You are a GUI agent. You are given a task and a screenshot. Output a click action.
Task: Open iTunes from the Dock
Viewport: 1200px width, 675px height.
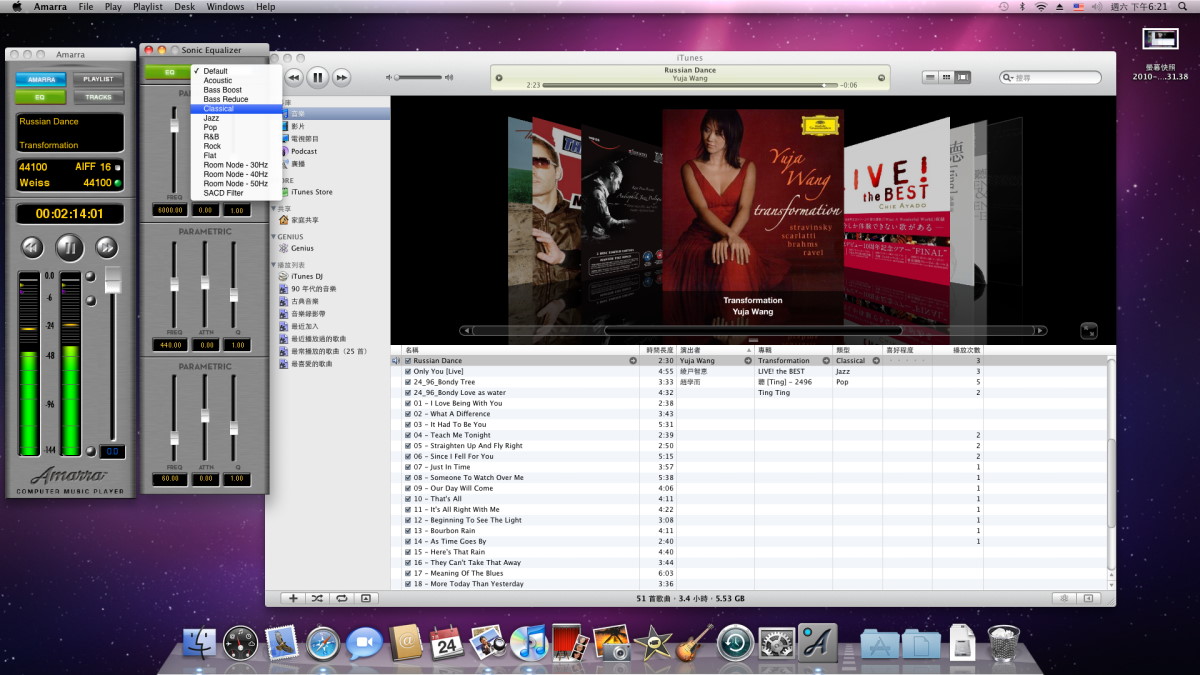[x=528, y=642]
